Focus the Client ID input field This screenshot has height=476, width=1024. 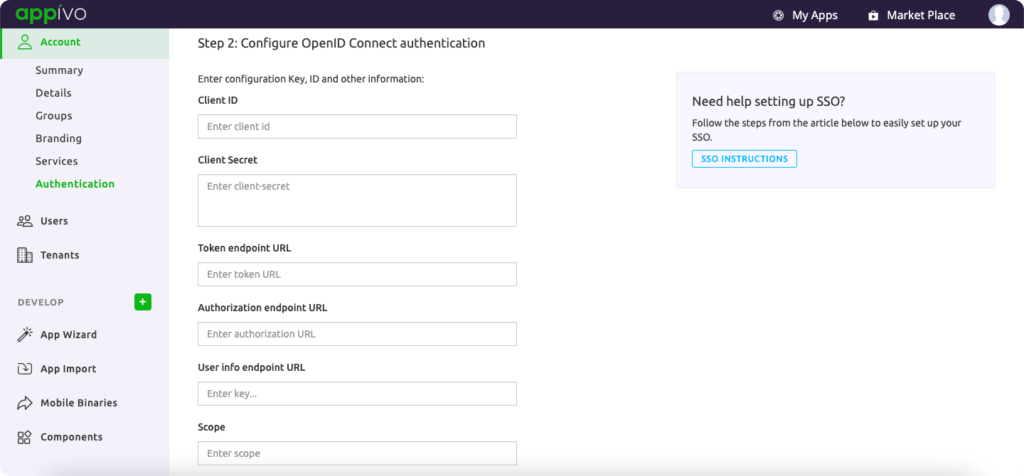click(x=357, y=127)
